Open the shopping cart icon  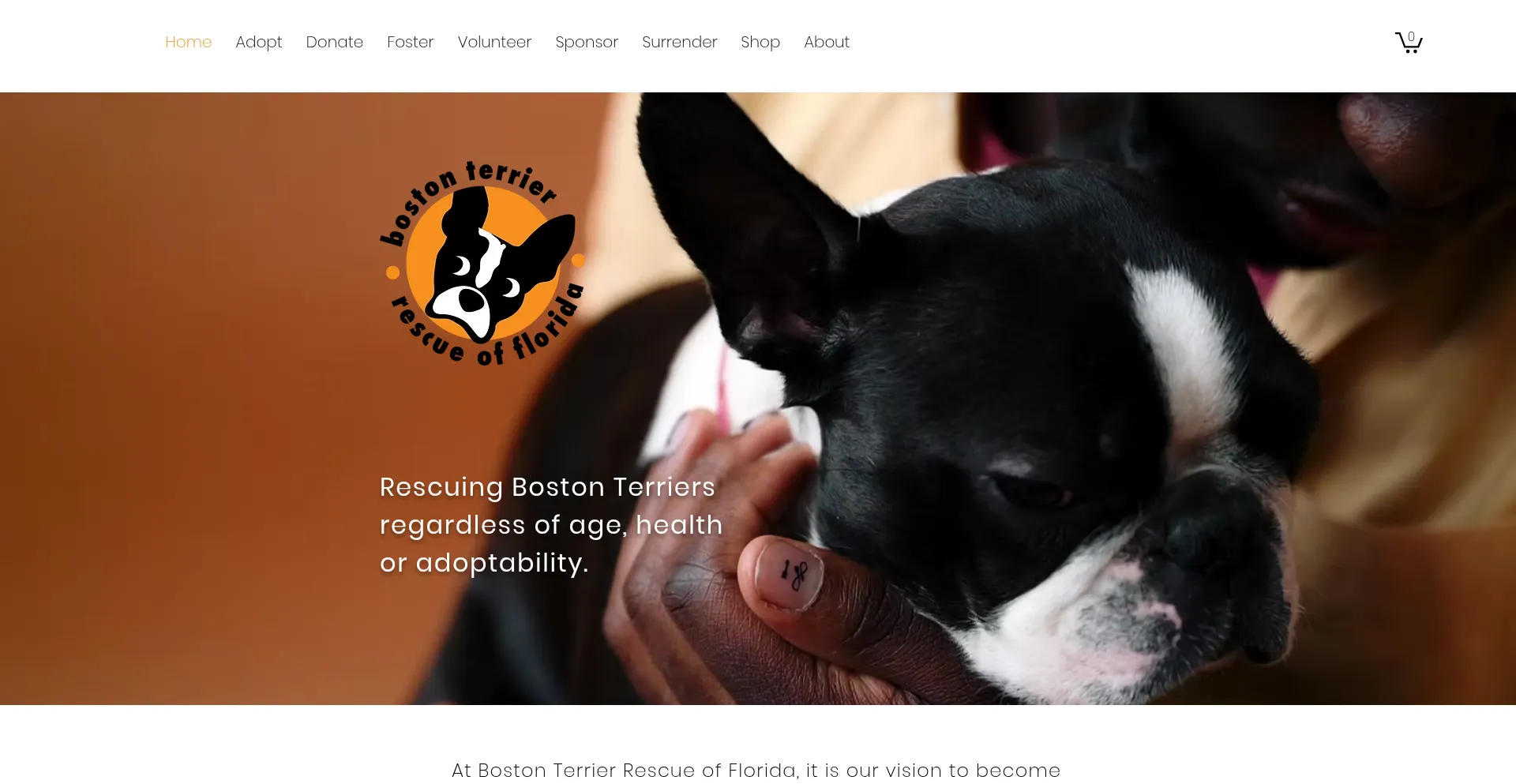[x=1409, y=42]
